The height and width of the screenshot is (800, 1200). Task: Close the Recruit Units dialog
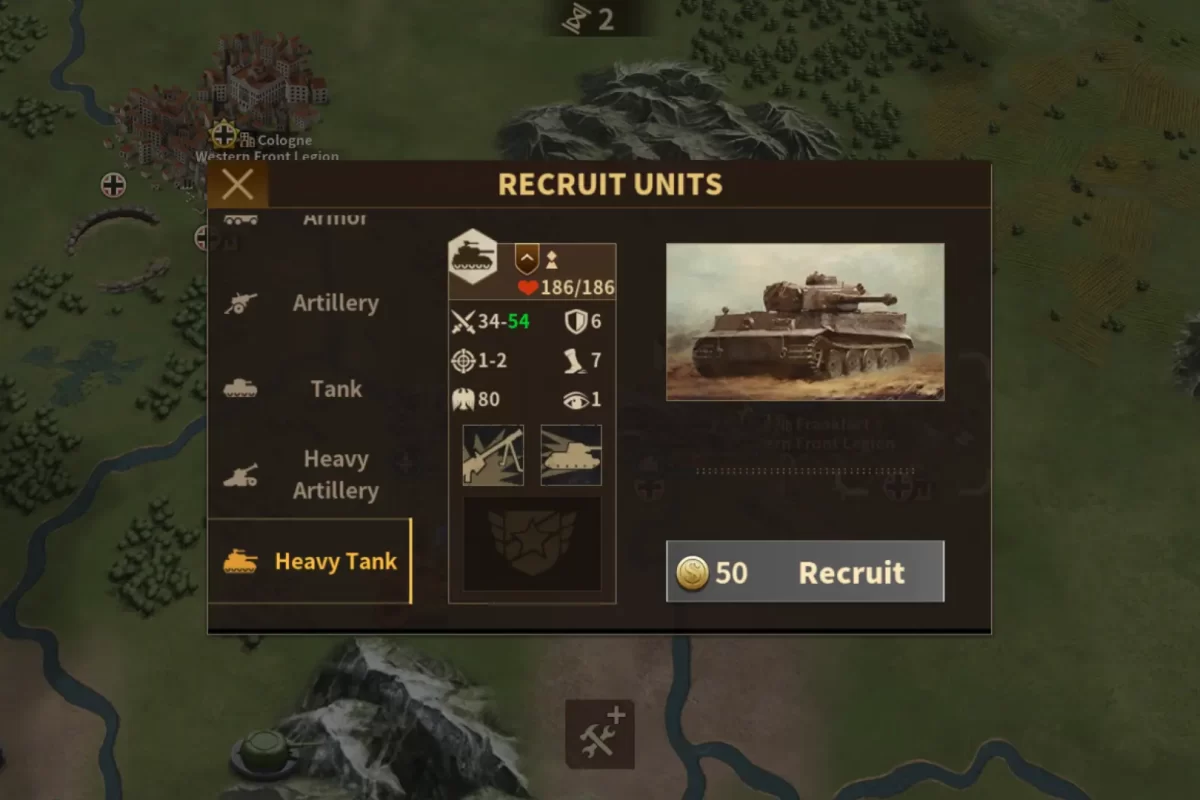click(x=238, y=185)
